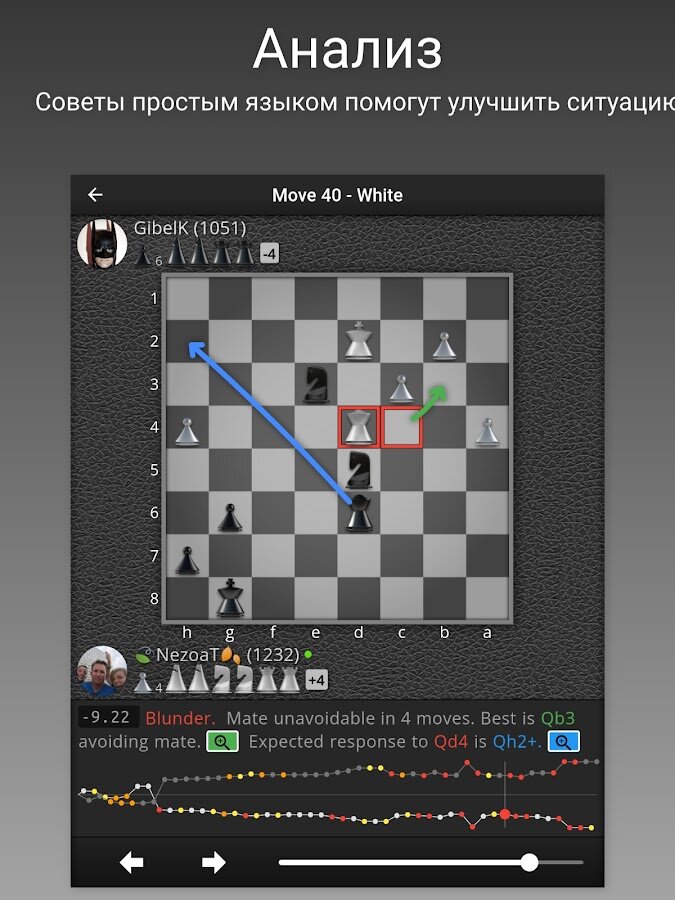
Task: Tap the highlighted empty c4 square
Action: click(x=402, y=427)
